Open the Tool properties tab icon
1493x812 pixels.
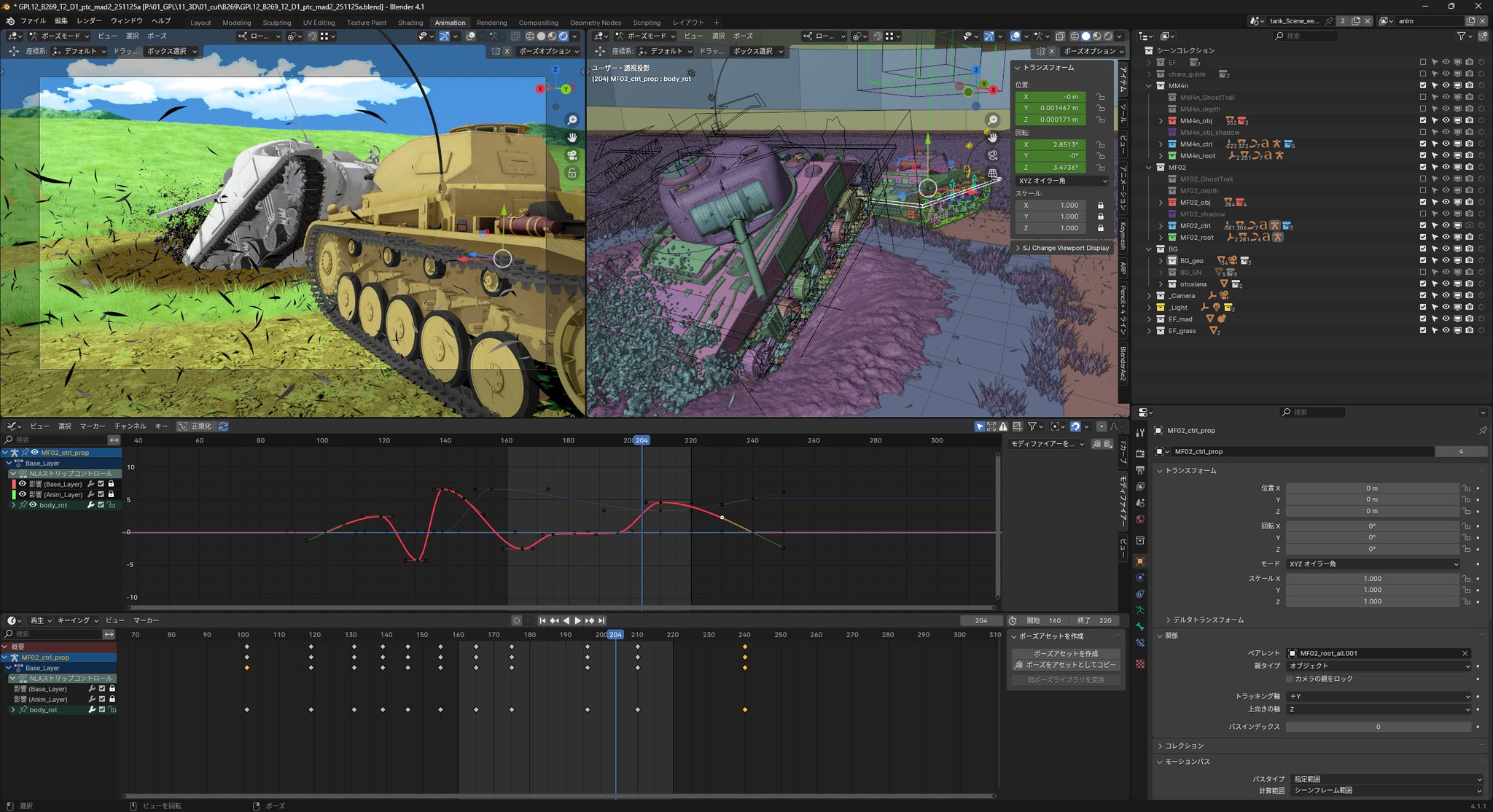coord(1140,433)
